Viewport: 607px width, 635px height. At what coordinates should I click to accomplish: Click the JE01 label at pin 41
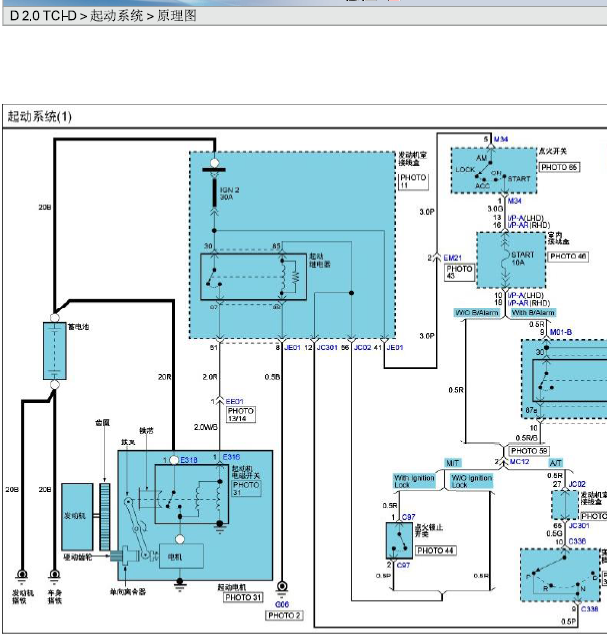pyautogui.click(x=395, y=347)
